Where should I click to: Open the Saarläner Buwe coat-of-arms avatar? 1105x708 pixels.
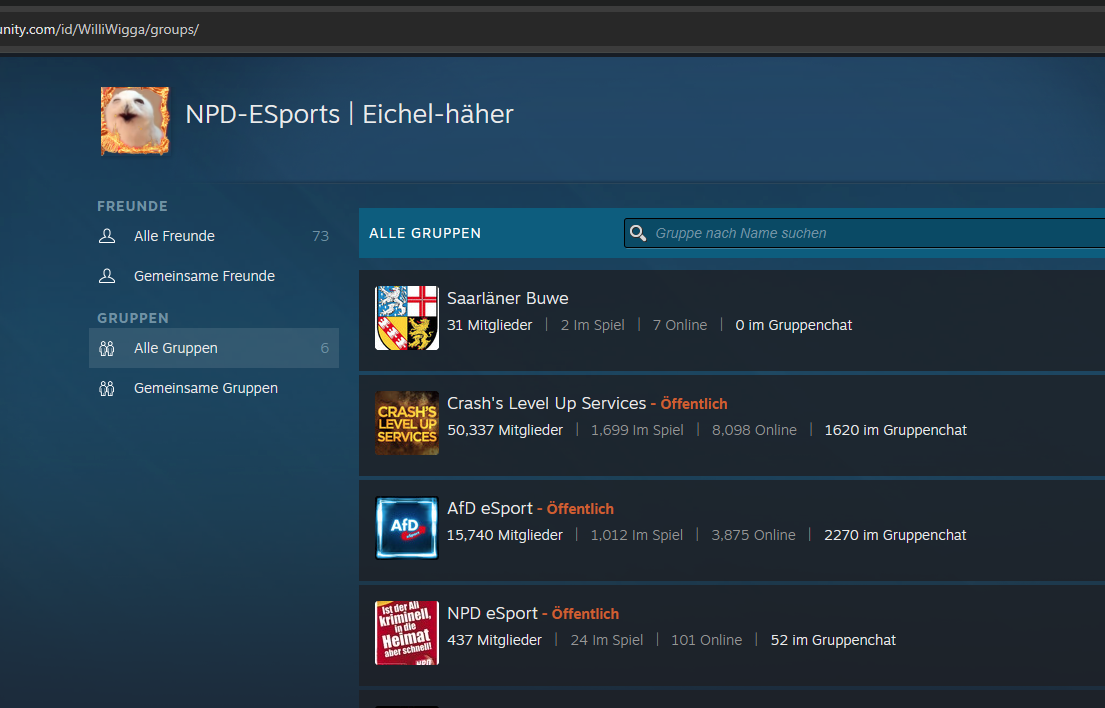[x=406, y=318]
